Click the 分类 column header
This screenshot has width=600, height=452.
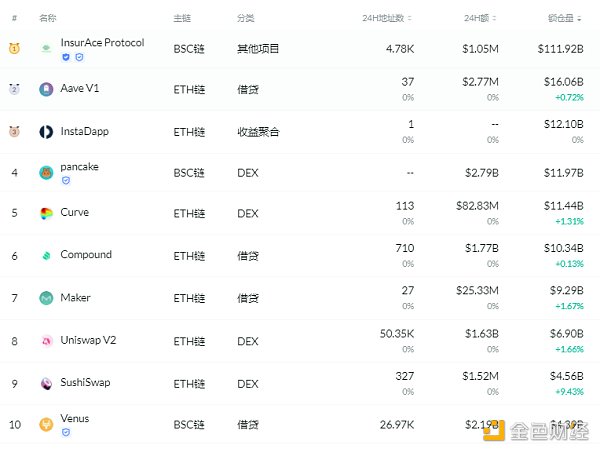coord(246,18)
